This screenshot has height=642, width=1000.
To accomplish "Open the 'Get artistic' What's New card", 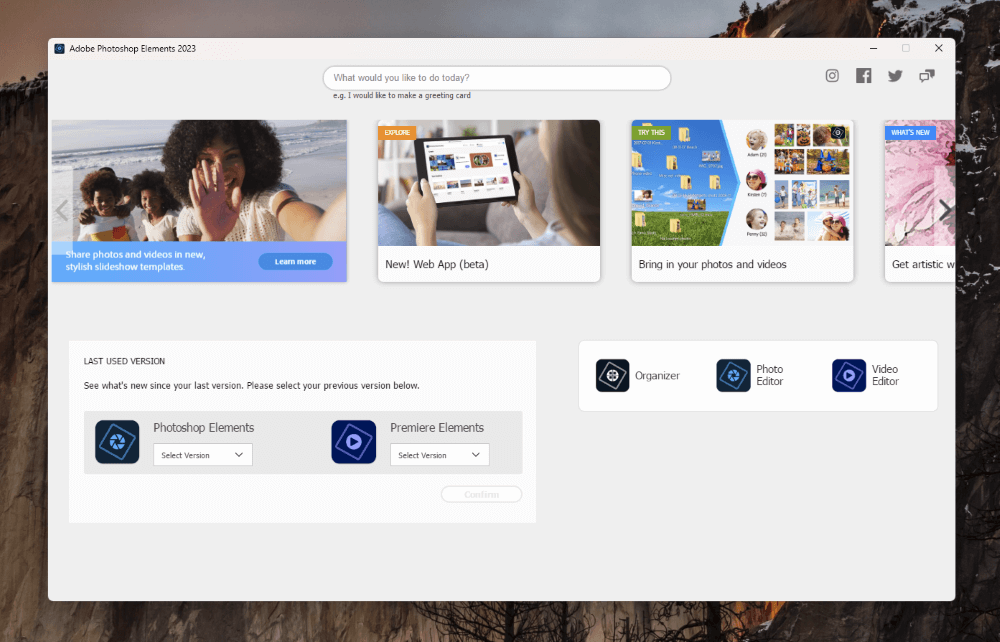I will [920, 201].
